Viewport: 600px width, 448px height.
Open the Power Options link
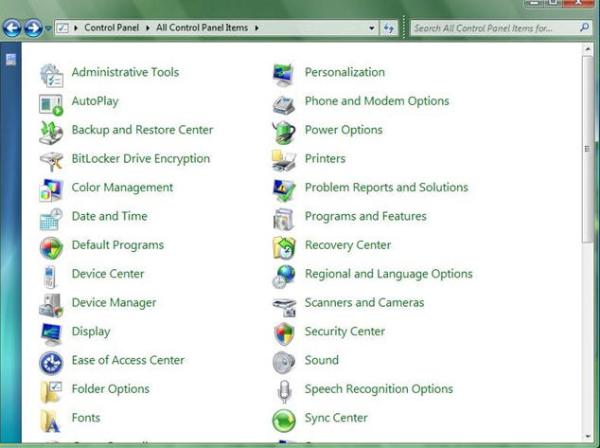click(x=344, y=130)
